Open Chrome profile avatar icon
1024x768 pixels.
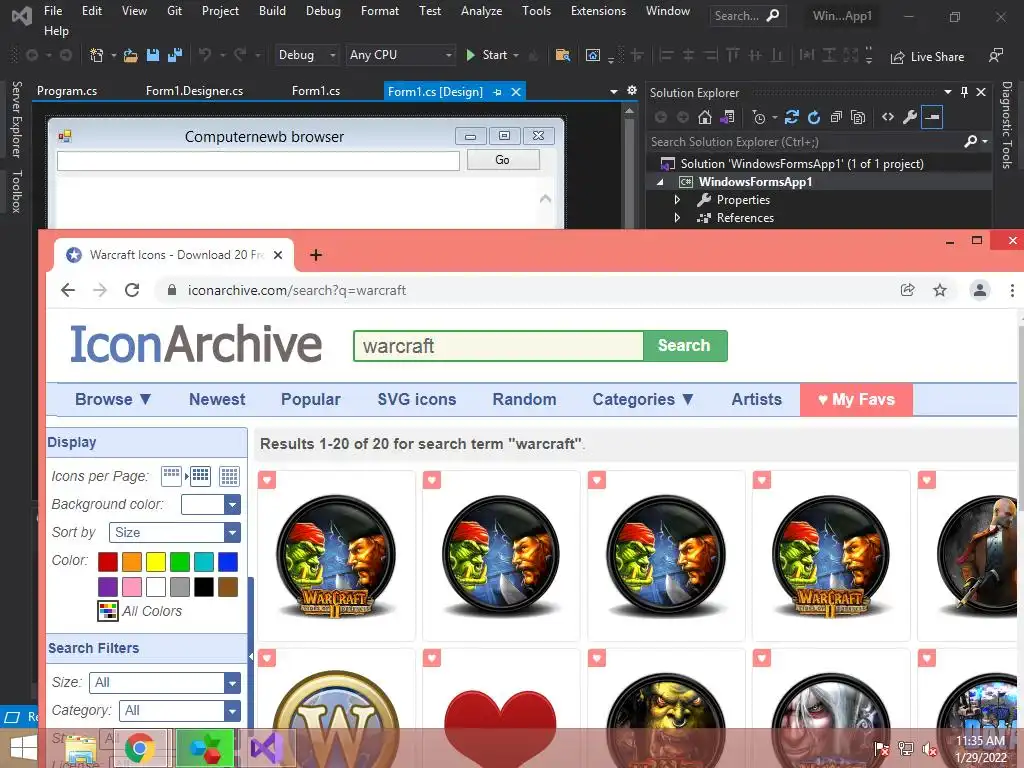[980, 290]
